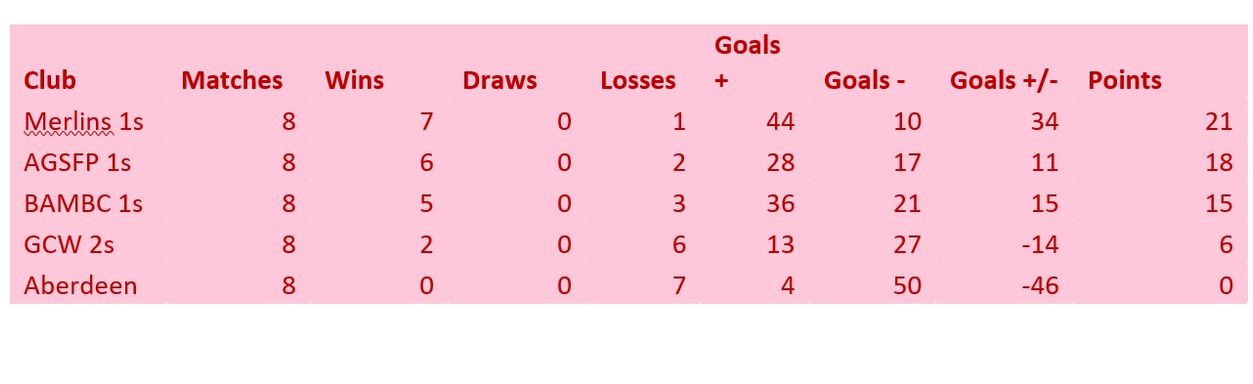
Task: Click the -46 goal difference cell
Action: (x=1039, y=286)
